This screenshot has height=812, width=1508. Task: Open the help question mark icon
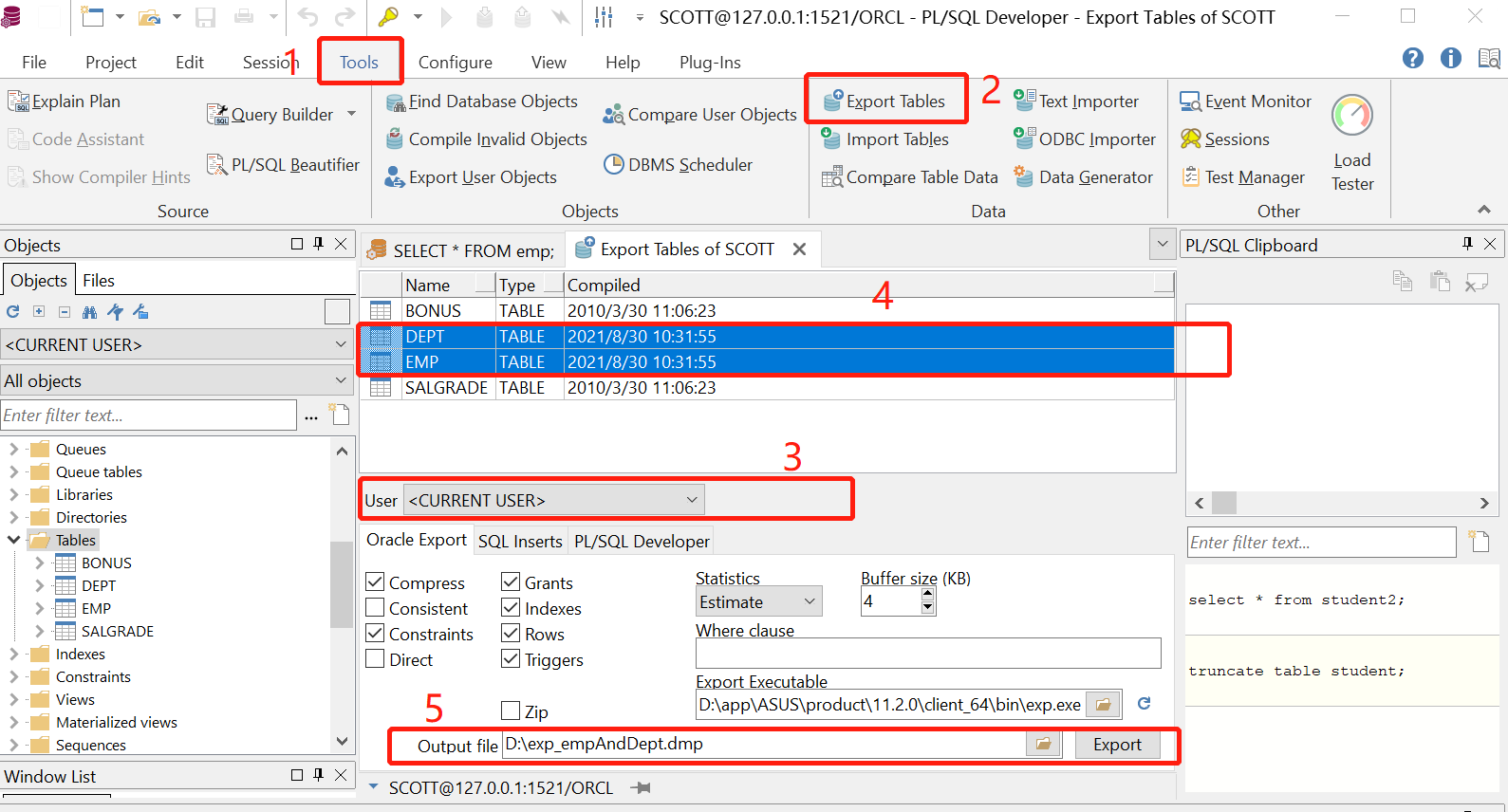1412,58
